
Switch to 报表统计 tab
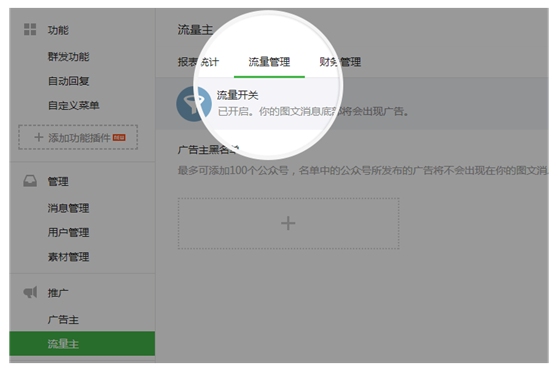(x=198, y=62)
